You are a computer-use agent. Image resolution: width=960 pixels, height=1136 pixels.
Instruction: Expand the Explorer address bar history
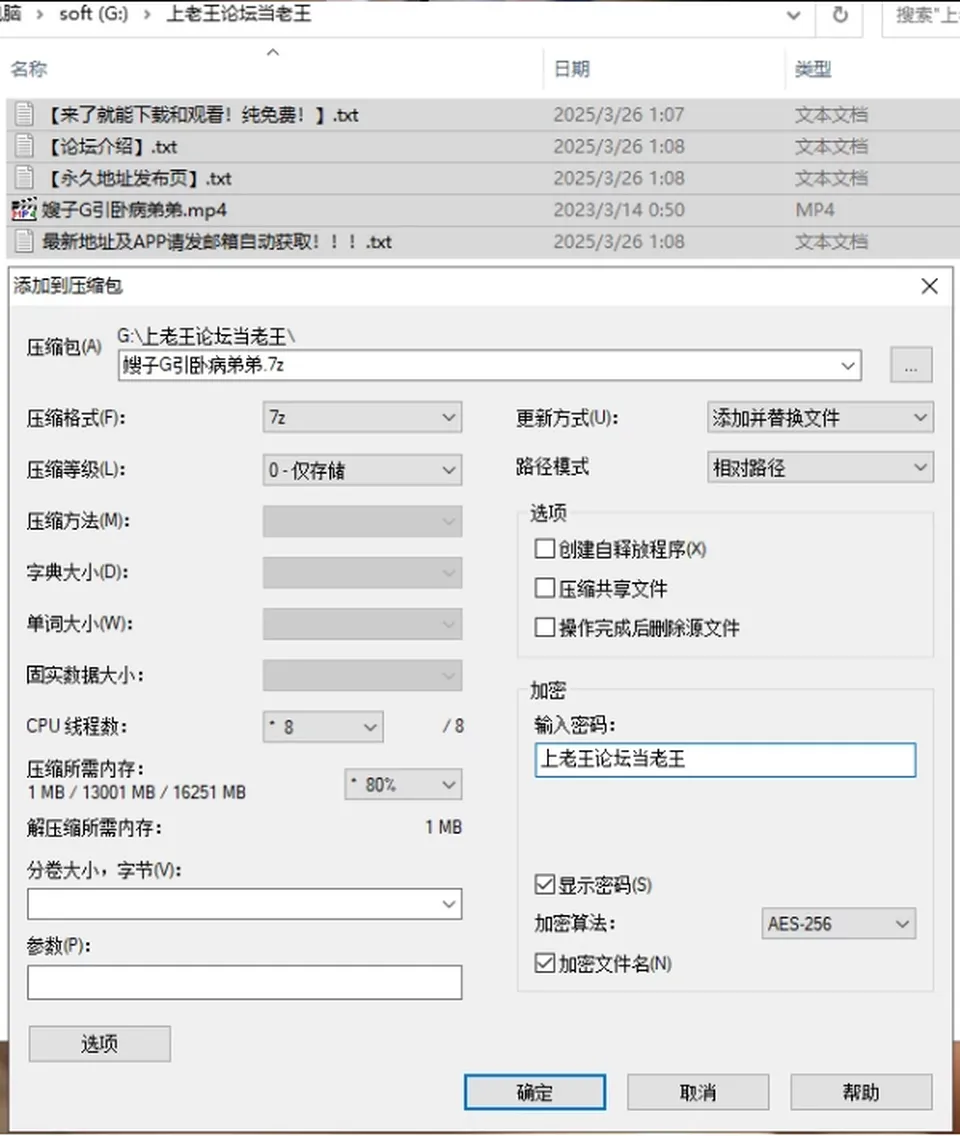[793, 15]
